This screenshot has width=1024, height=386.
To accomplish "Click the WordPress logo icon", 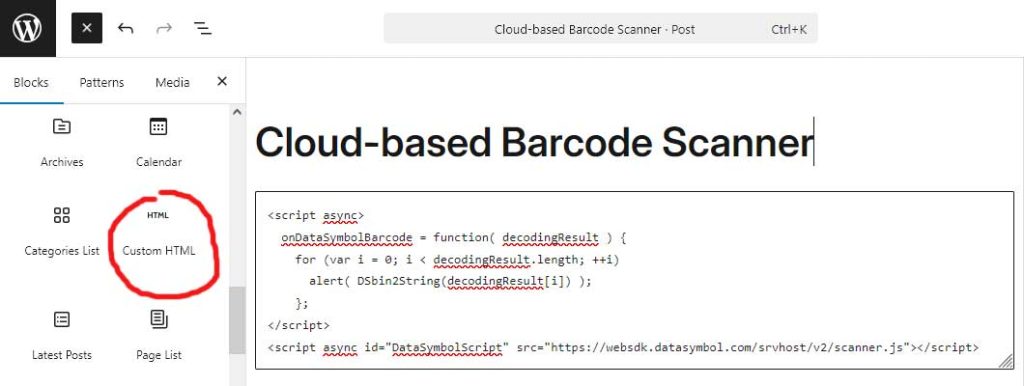I will [x=27, y=28].
